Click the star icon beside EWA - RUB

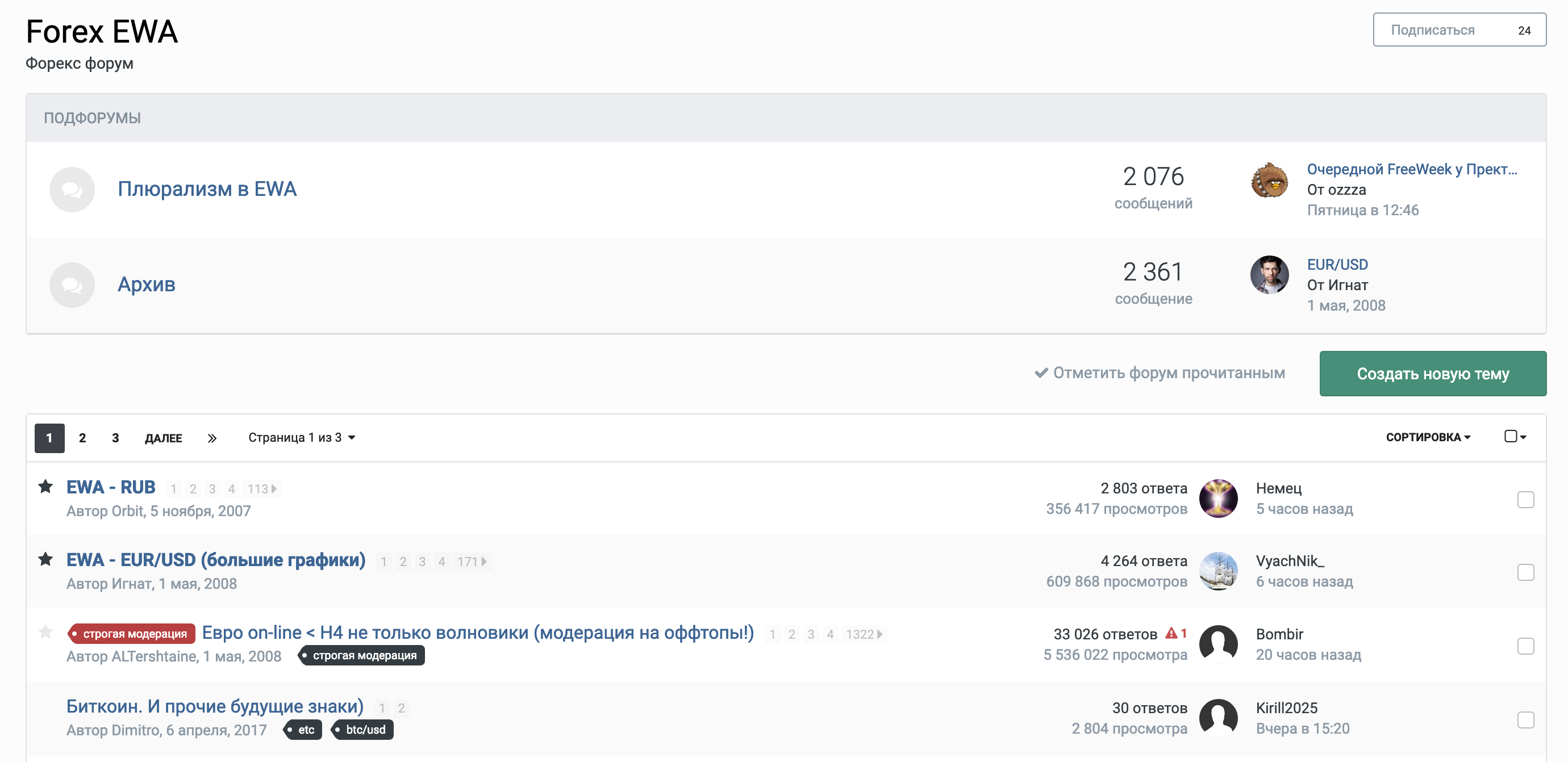45,487
